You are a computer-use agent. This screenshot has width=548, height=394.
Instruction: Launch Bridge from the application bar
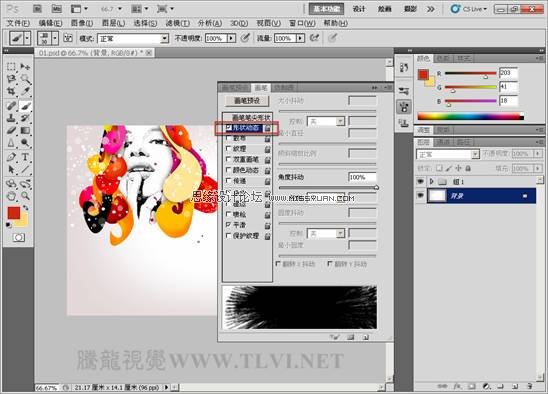[37, 9]
